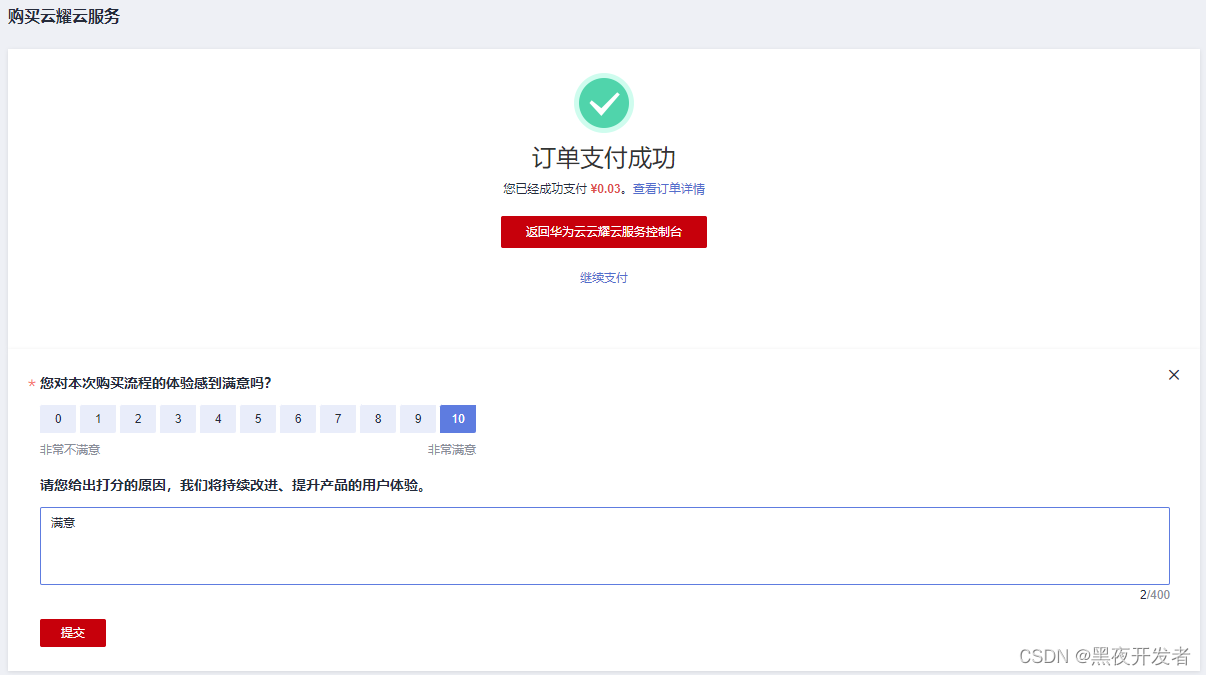Select the highlighted rating 10

coord(458,419)
